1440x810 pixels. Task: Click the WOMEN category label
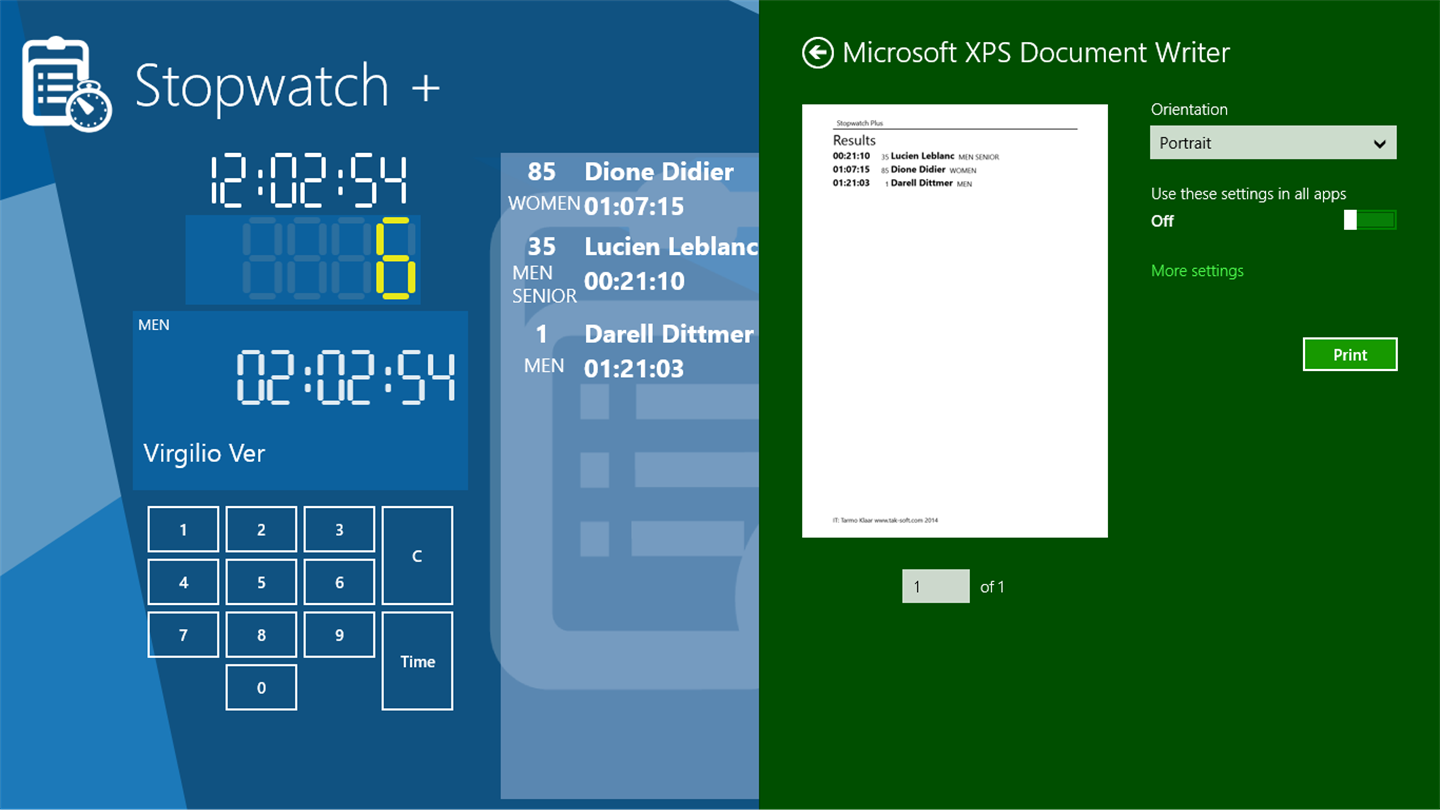[x=544, y=203]
